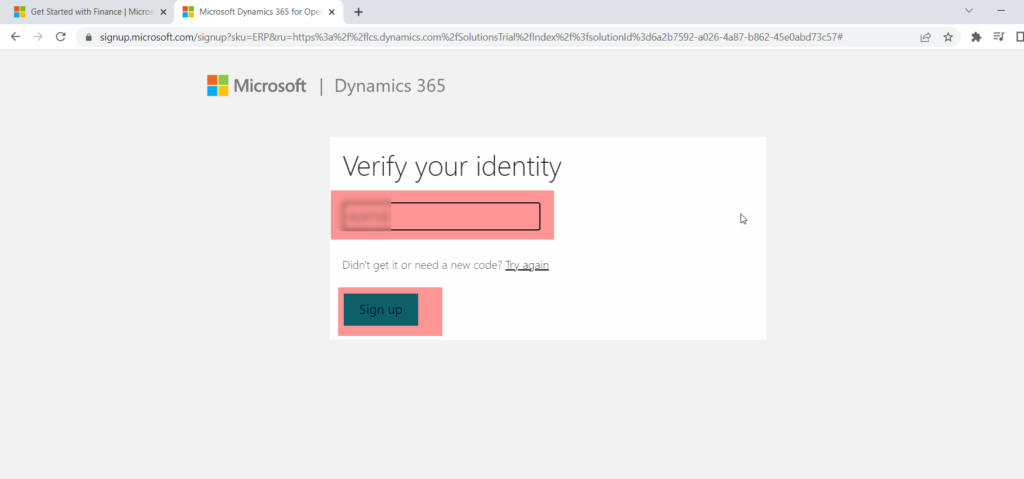Open the side panel icon
The image size is (1024, 479).
tap(1019, 37)
